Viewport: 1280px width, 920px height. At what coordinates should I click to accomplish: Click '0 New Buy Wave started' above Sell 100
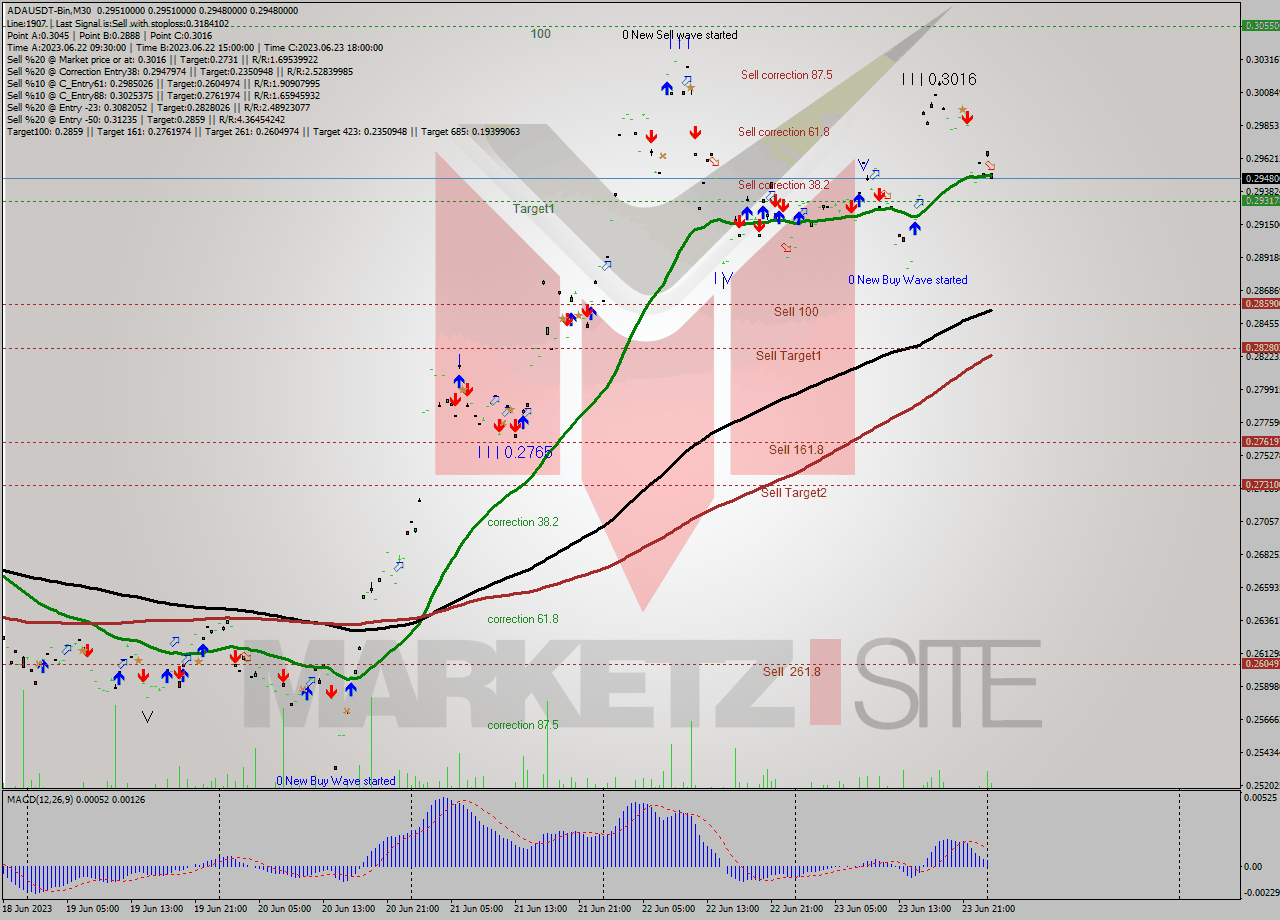pos(908,280)
